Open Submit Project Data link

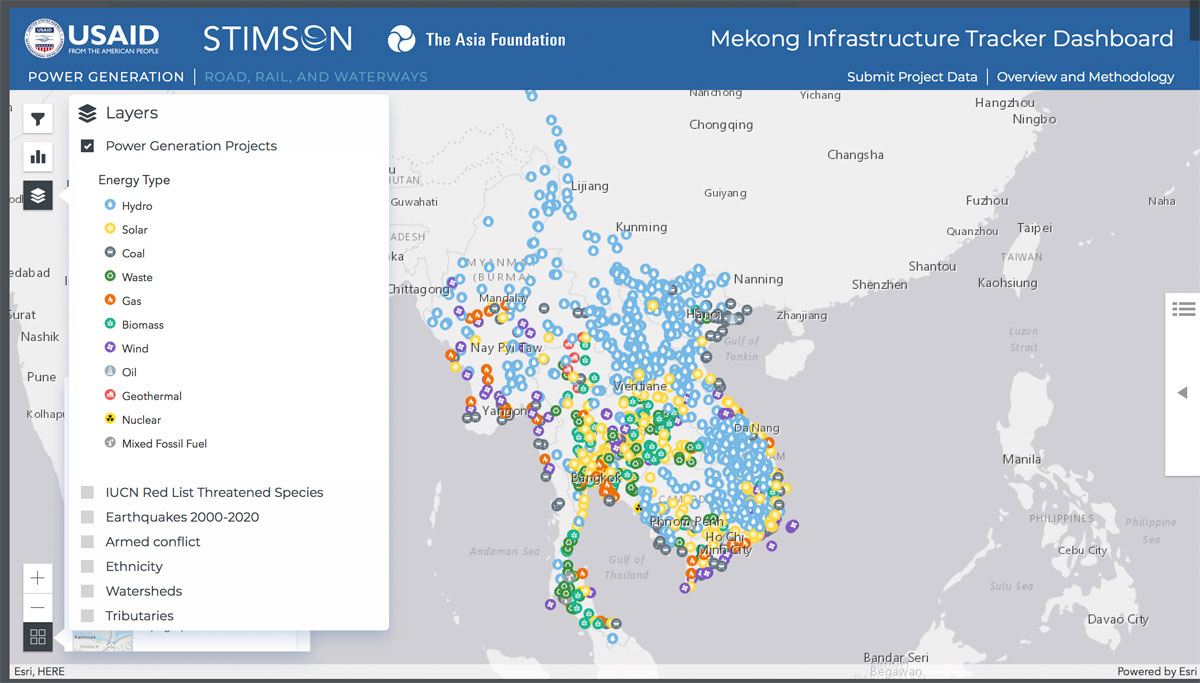[x=912, y=76]
